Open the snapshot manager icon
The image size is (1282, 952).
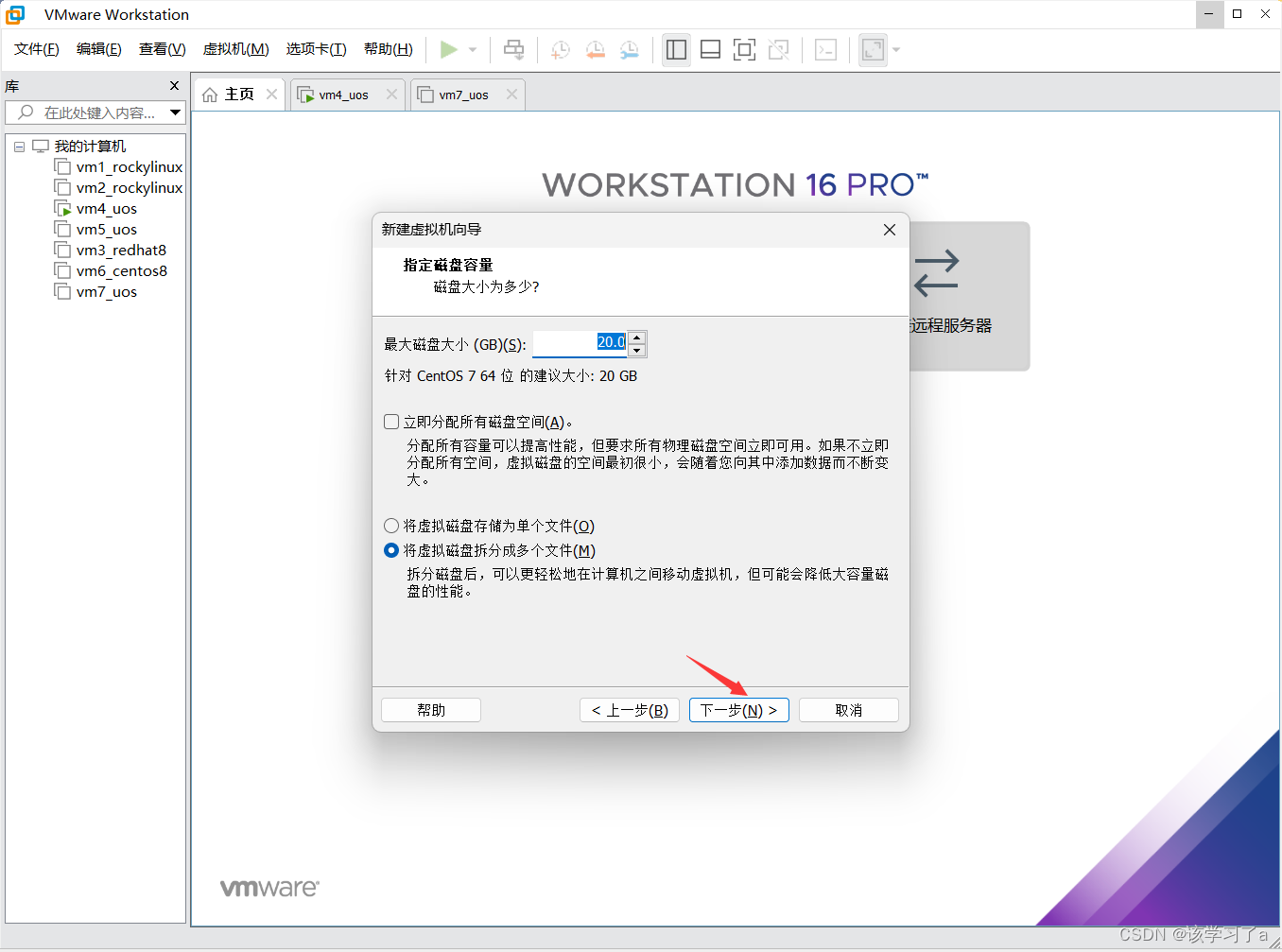[x=630, y=49]
